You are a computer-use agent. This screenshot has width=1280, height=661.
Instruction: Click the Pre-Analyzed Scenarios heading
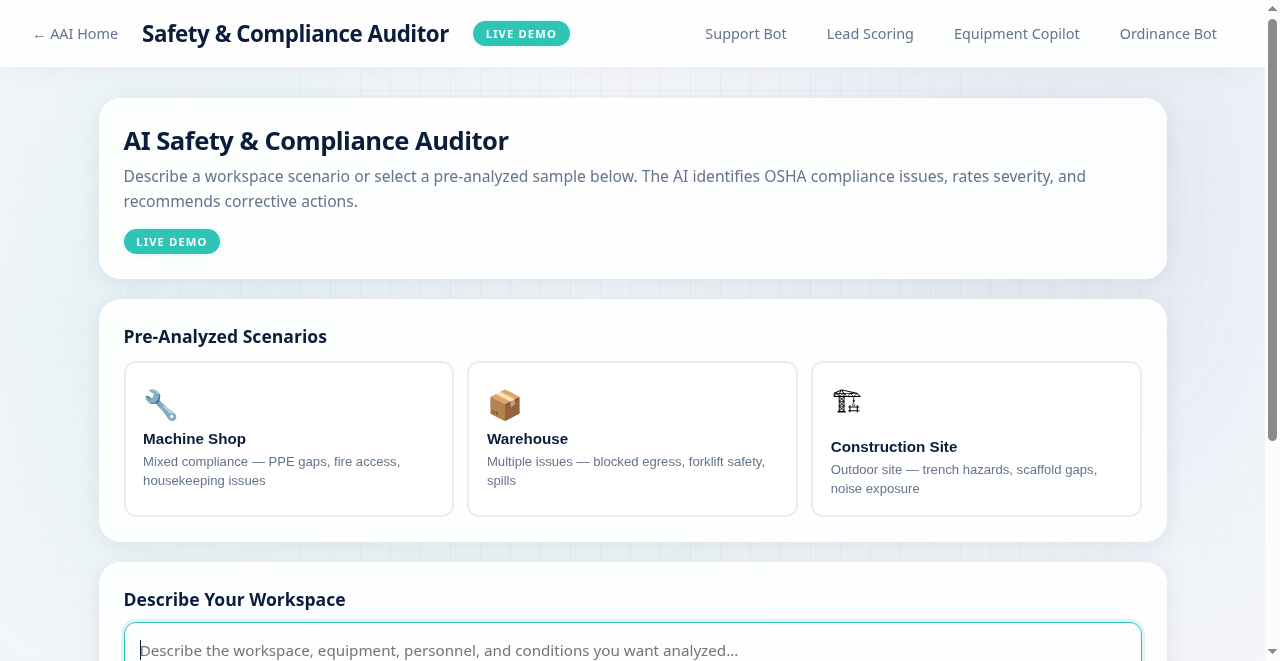pos(225,337)
